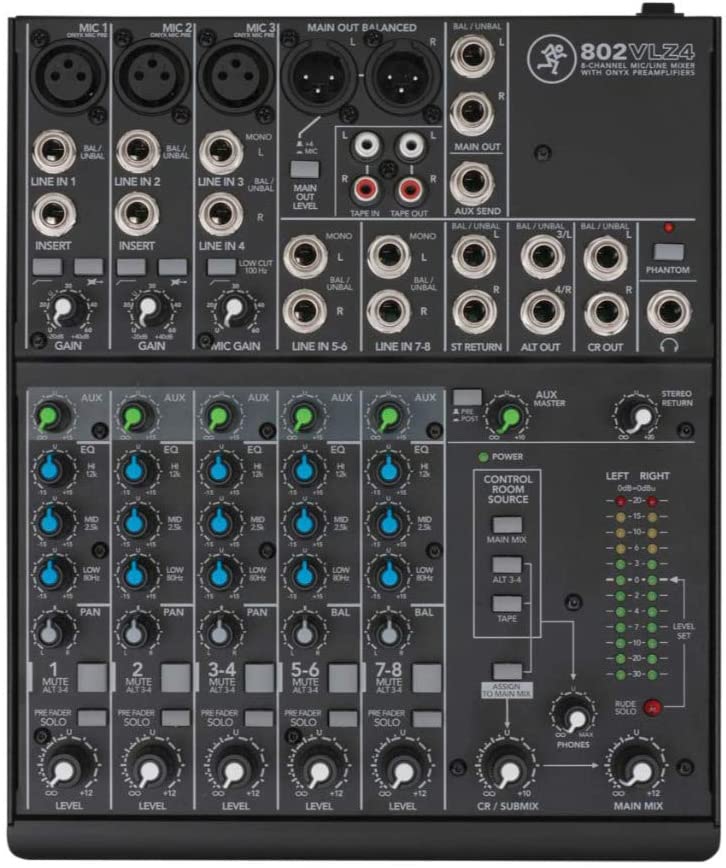Select the TAPE control room source button
The width and height of the screenshot is (726, 868).
(507, 603)
